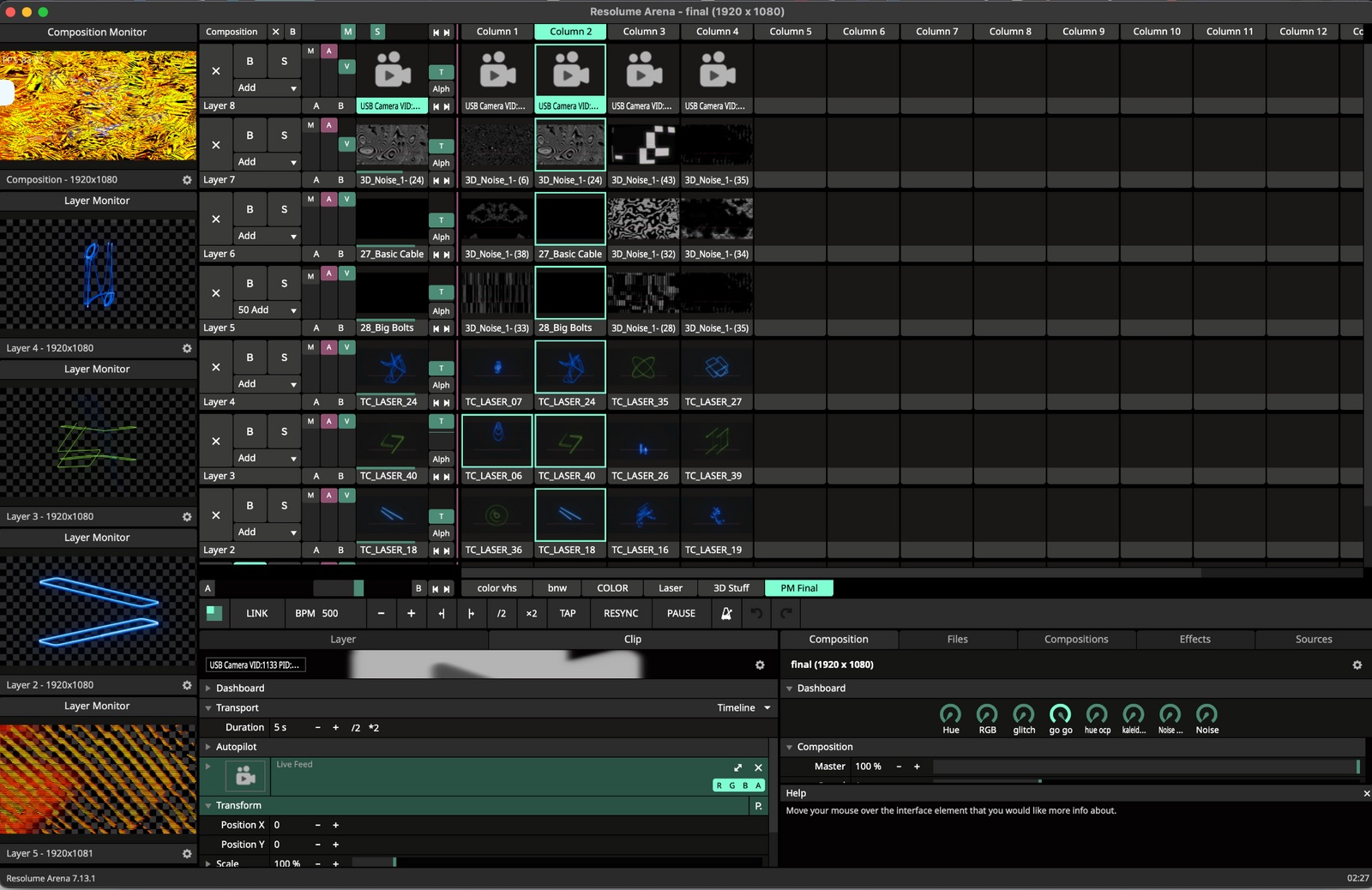Nudge BPM later with right push icon
This screenshot has width=1372, height=890.
tap(471, 613)
